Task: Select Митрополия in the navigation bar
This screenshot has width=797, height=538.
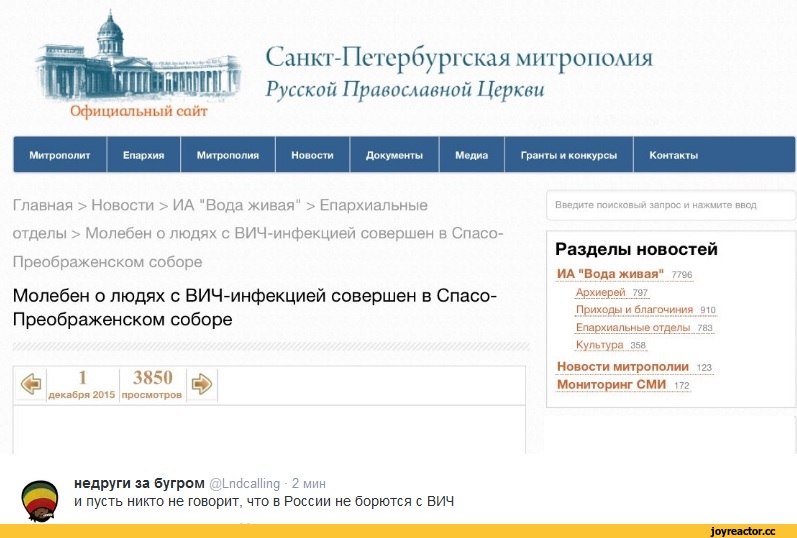Action: (x=228, y=155)
